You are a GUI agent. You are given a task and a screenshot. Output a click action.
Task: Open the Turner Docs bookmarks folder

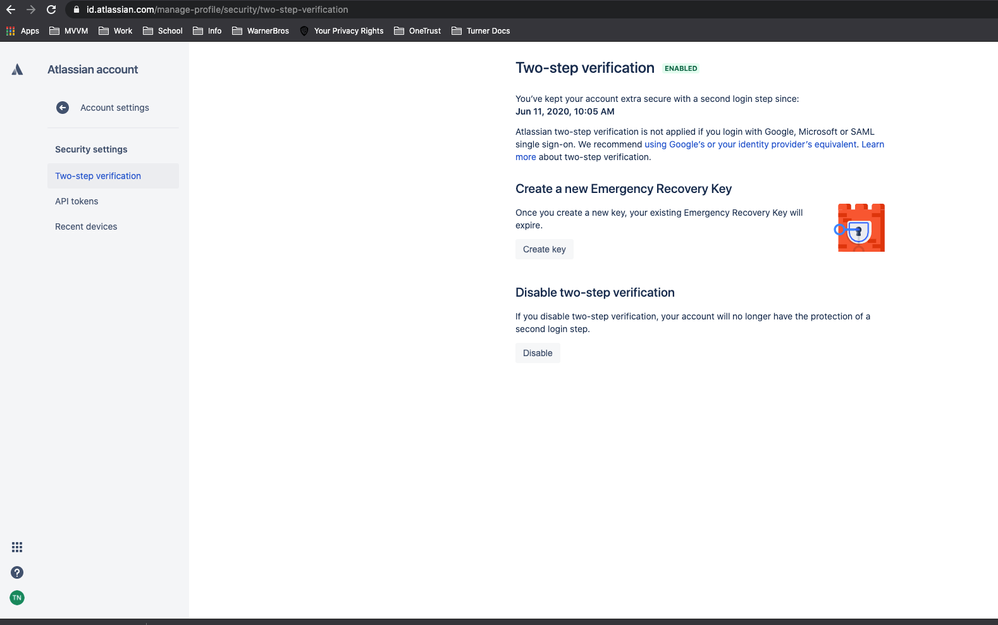point(481,31)
